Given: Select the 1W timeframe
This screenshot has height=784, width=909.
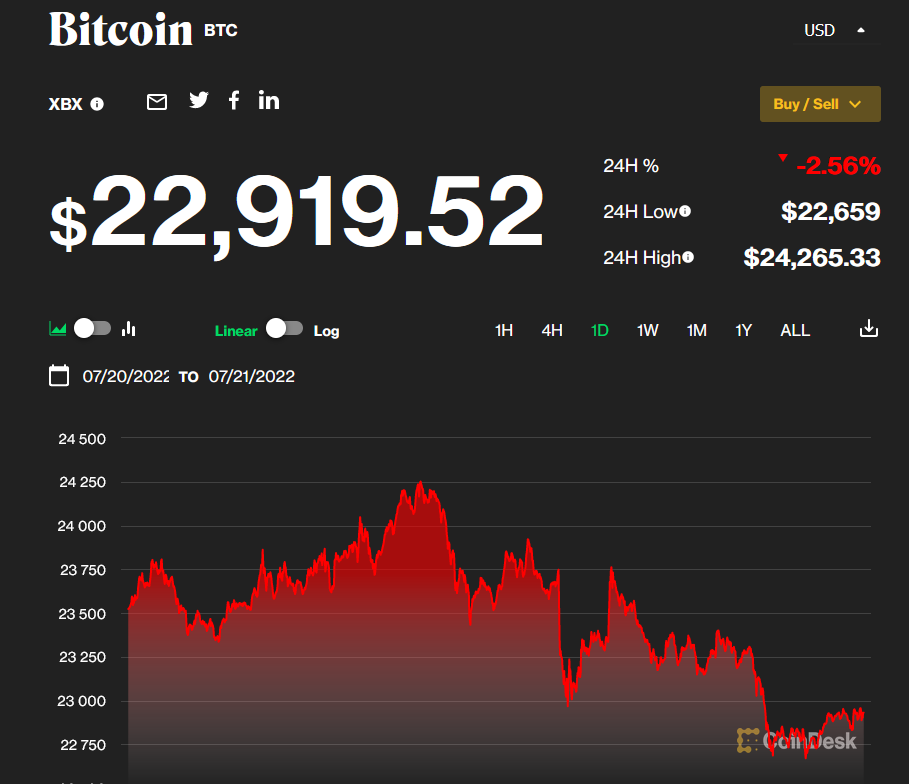Looking at the screenshot, I should click(x=648, y=330).
